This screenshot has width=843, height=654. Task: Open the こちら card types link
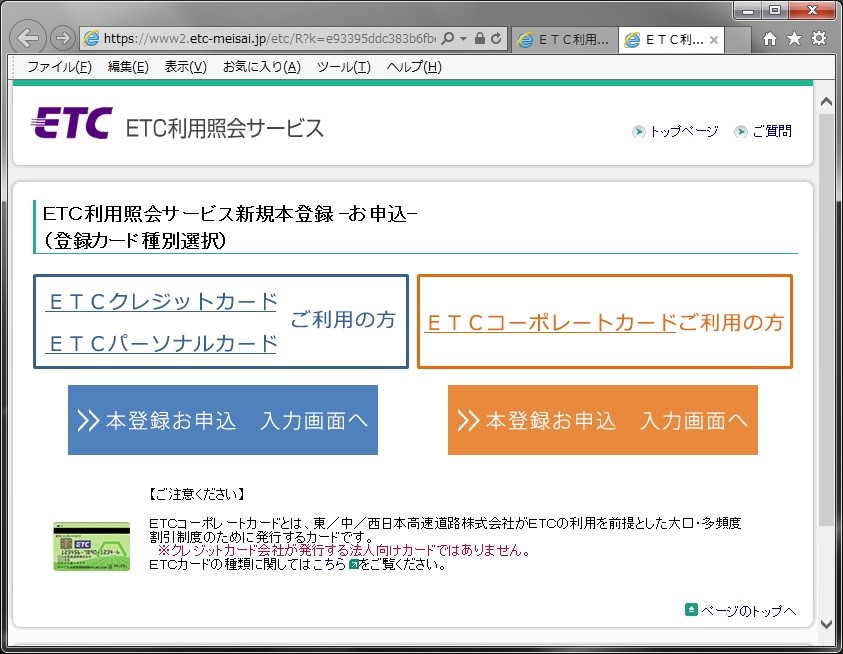[x=329, y=565]
